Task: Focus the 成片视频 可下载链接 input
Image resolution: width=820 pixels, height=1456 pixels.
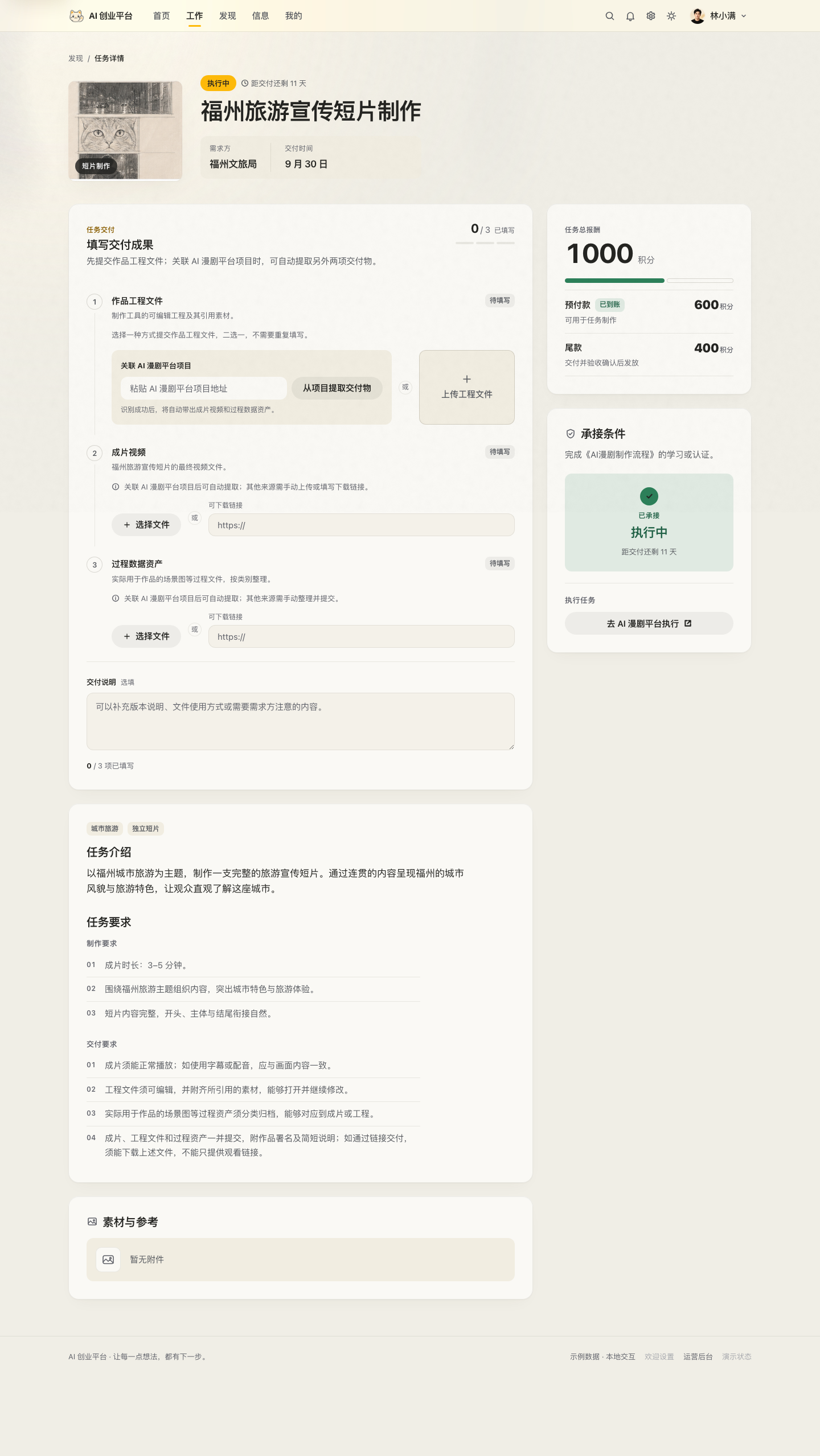Action: [362, 525]
